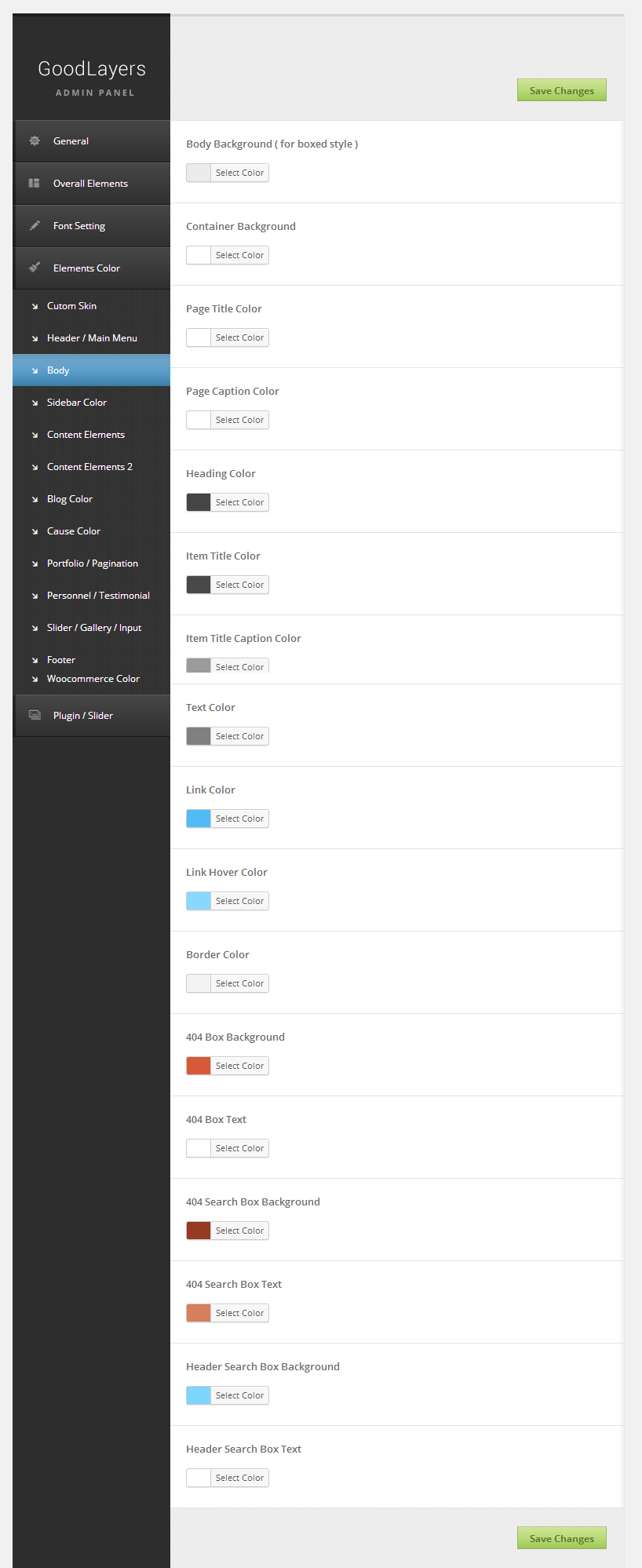
Task: Open the Header / Main Menu submenu item
Action: pyautogui.click(x=92, y=338)
